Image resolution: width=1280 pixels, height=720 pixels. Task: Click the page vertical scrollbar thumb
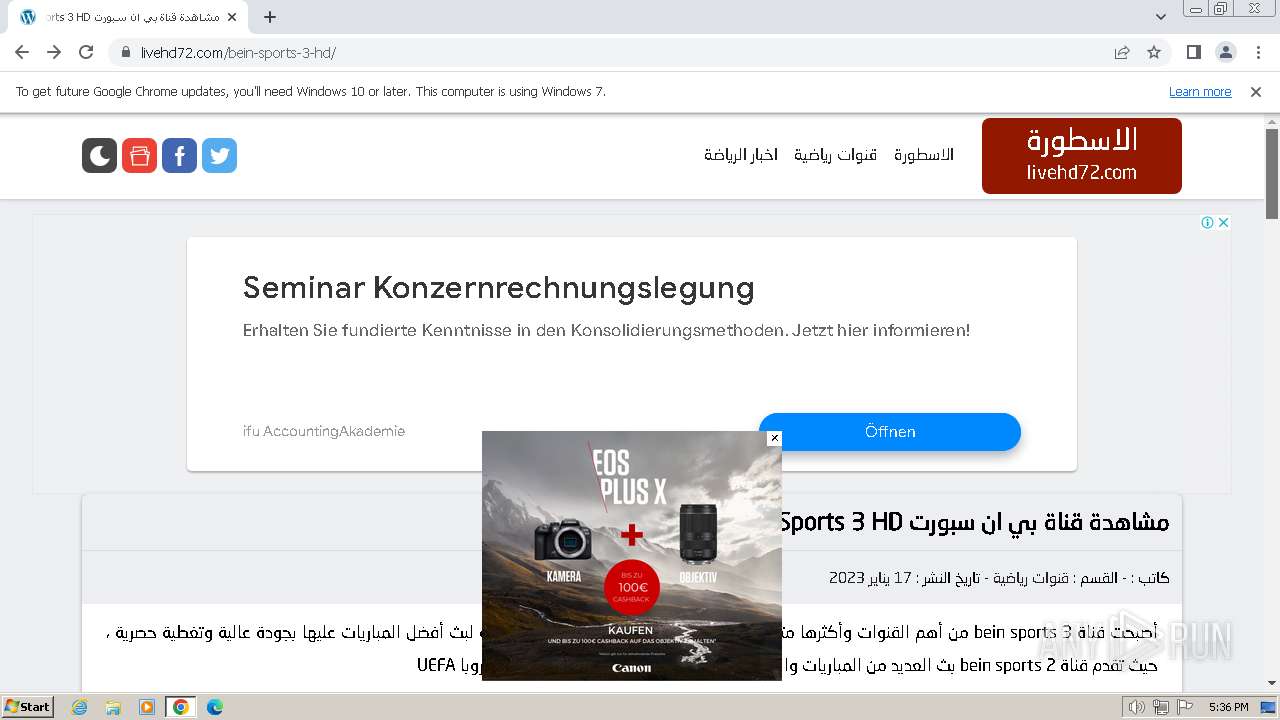(x=1272, y=174)
